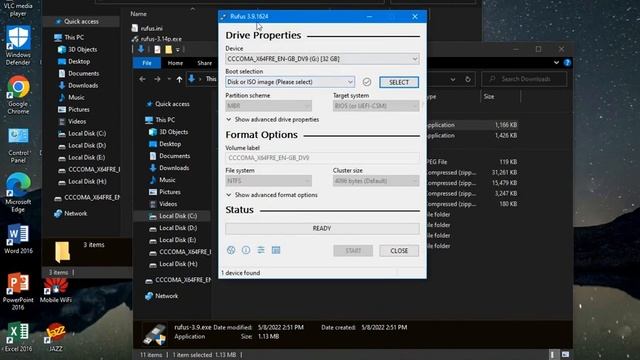
Task: Open JAZZ desktop icon
Action: [x=56, y=337]
